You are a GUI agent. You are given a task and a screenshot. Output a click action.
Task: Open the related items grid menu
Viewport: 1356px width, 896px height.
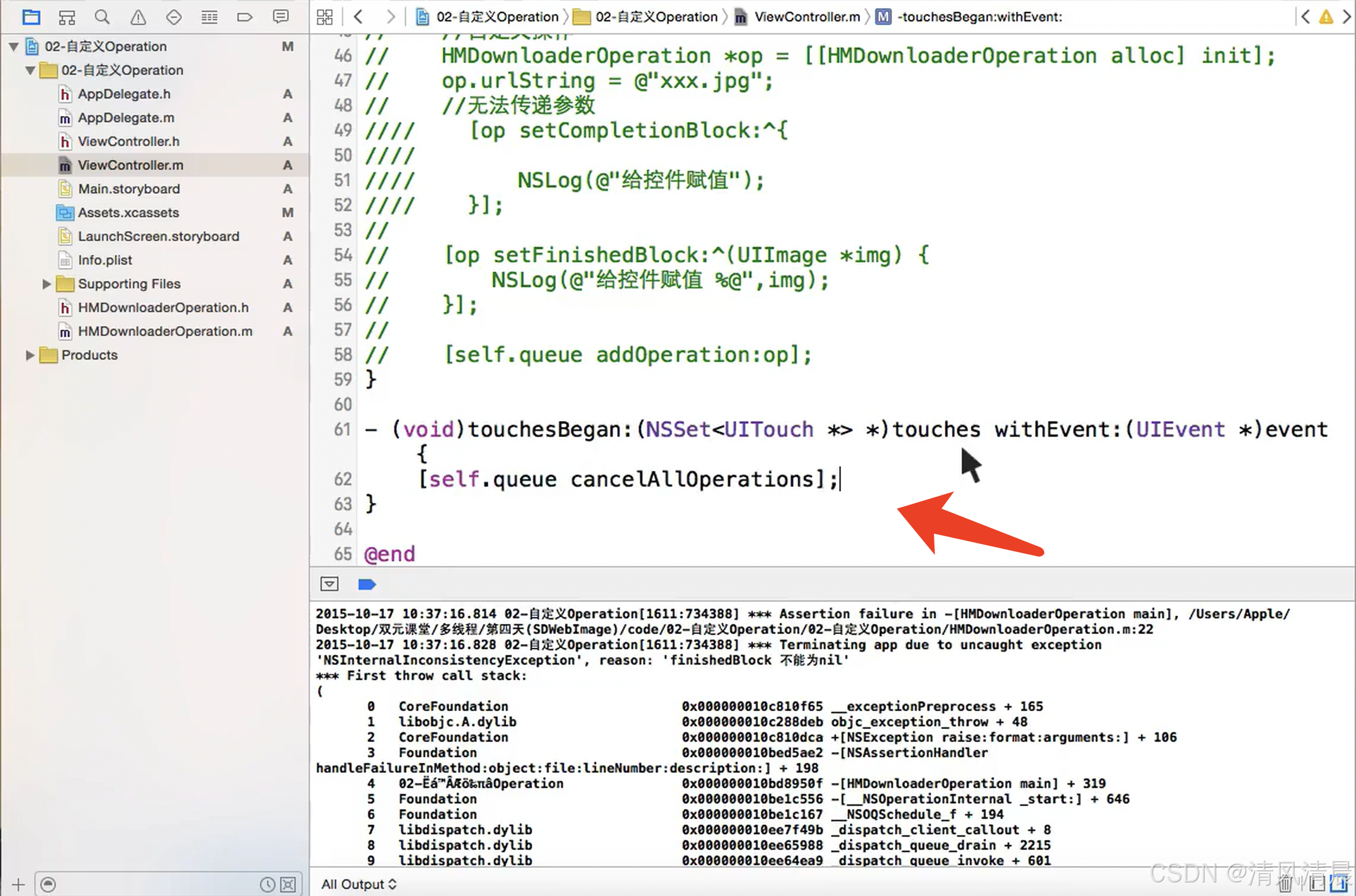click(325, 17)
